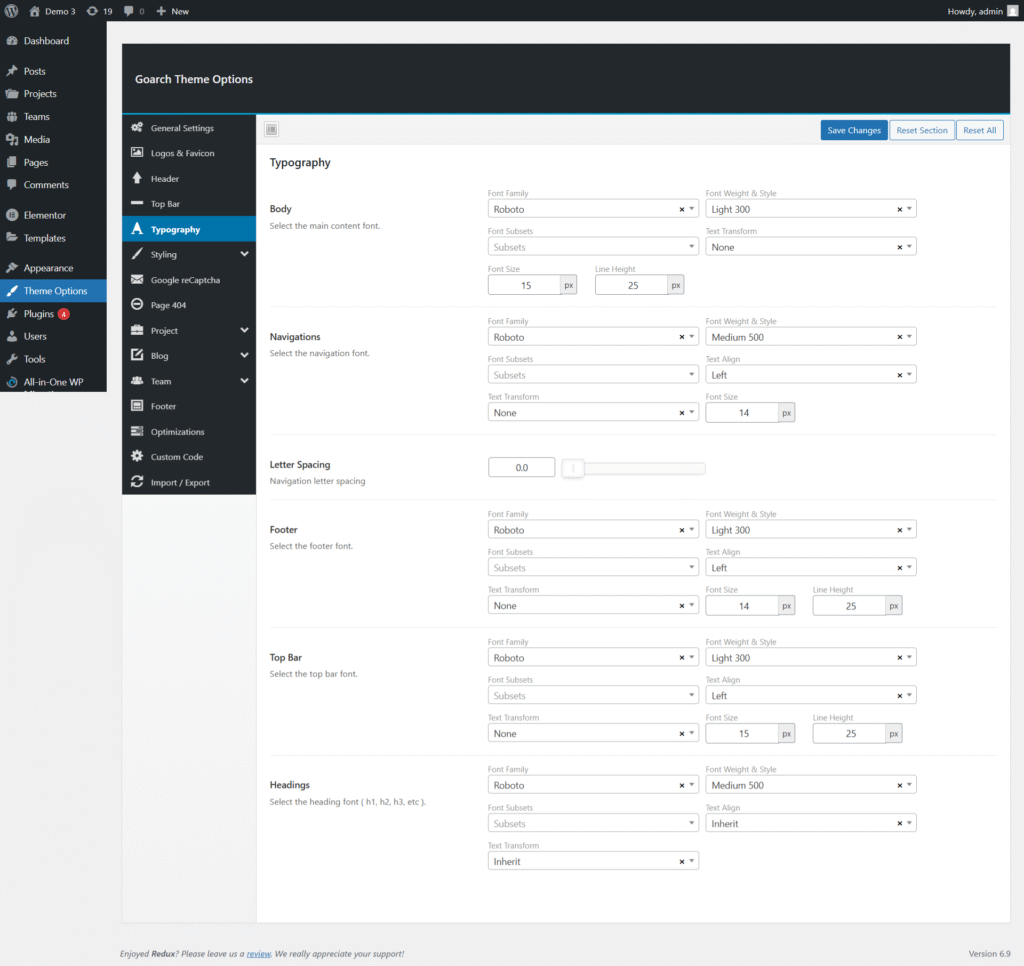This screenshot has height=966, width=1024.
Task: Click the Google reCaptcha envelope icon
Action: click(x=137, y=280)
